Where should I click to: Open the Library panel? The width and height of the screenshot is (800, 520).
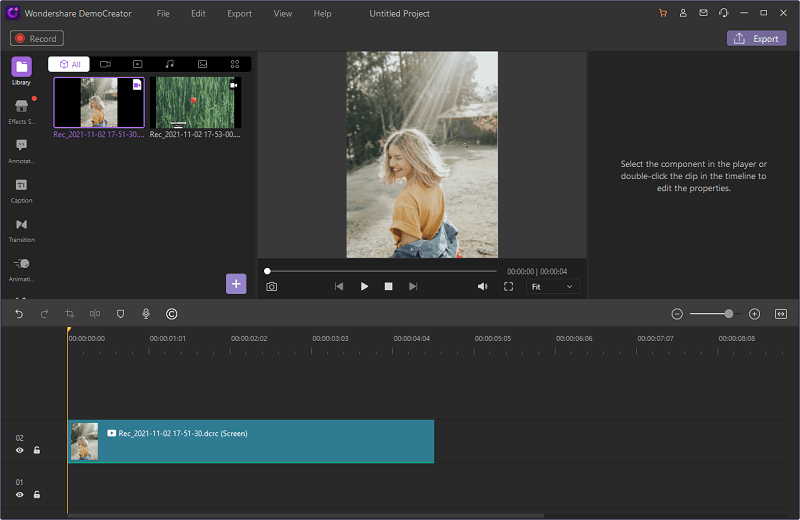(x=21, y=71)
